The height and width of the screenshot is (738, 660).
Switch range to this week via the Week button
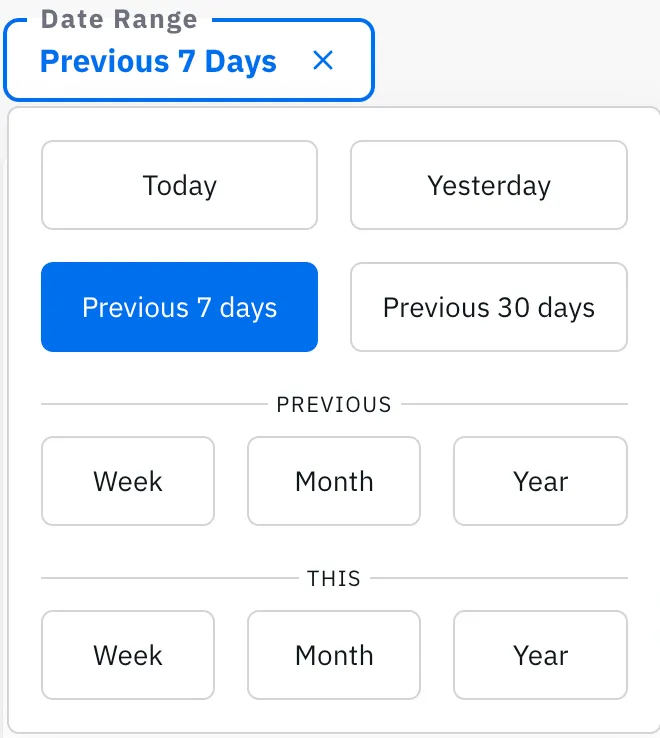128,655
